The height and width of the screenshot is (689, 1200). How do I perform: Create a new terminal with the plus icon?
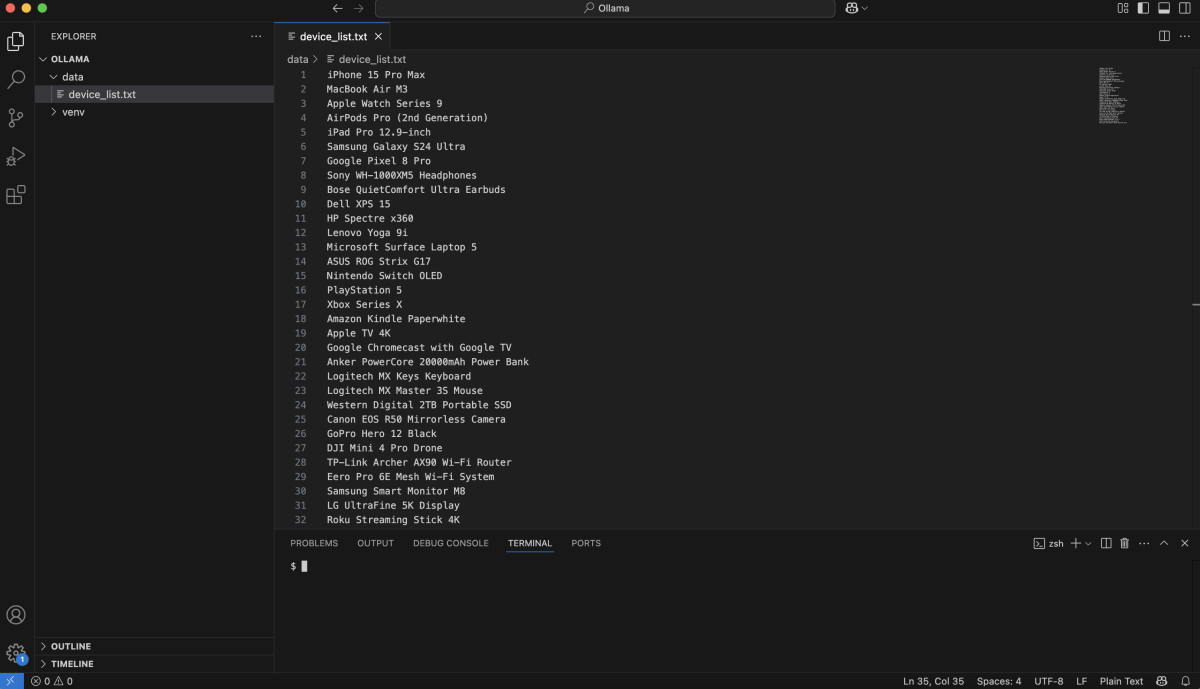pyautogui.click(x=1075, y=543)
